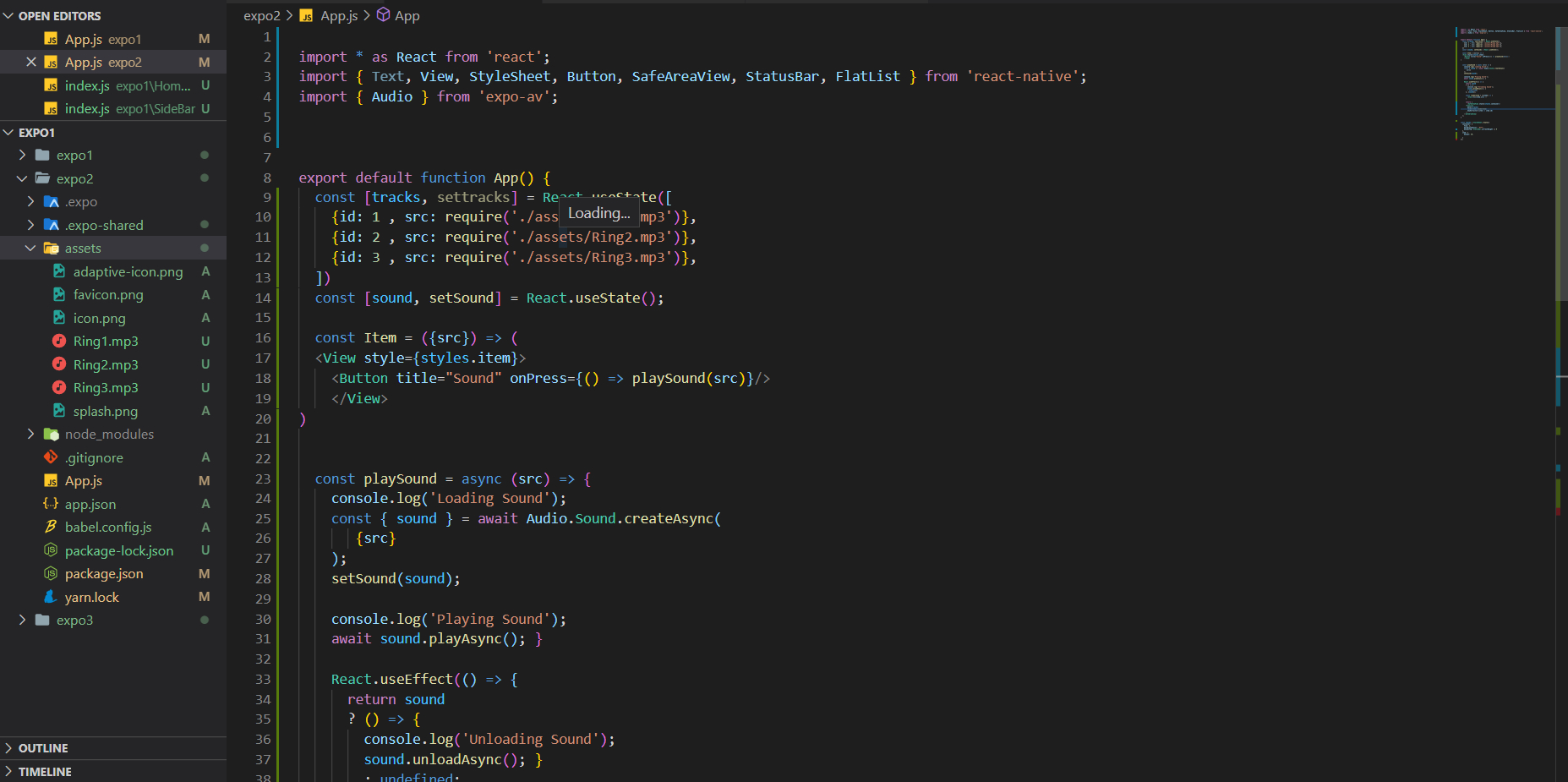Click the package.json Node icon
This screenshot has width=1568, height=782.
pos(51,573)
